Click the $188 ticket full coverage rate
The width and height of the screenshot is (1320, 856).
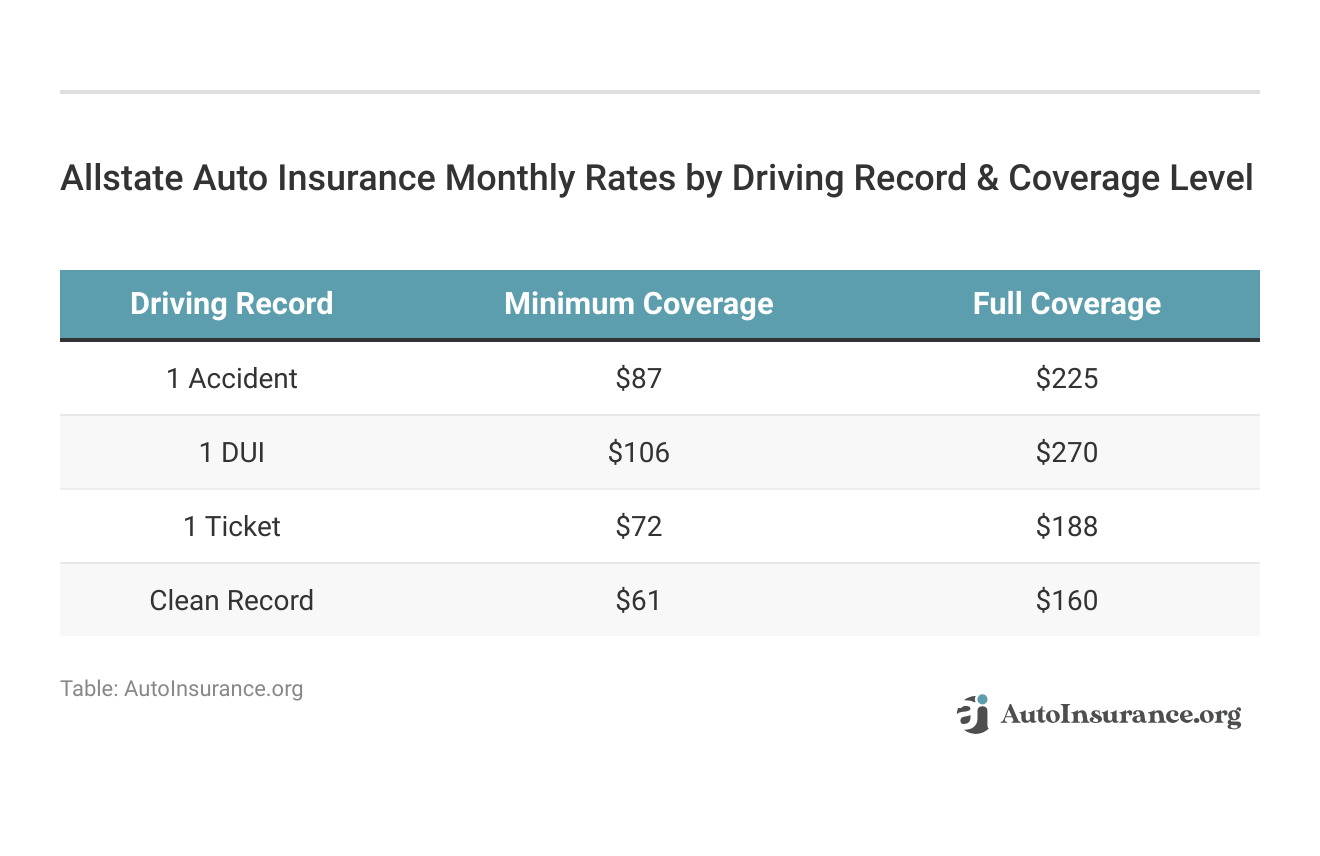click(1066, 526)
